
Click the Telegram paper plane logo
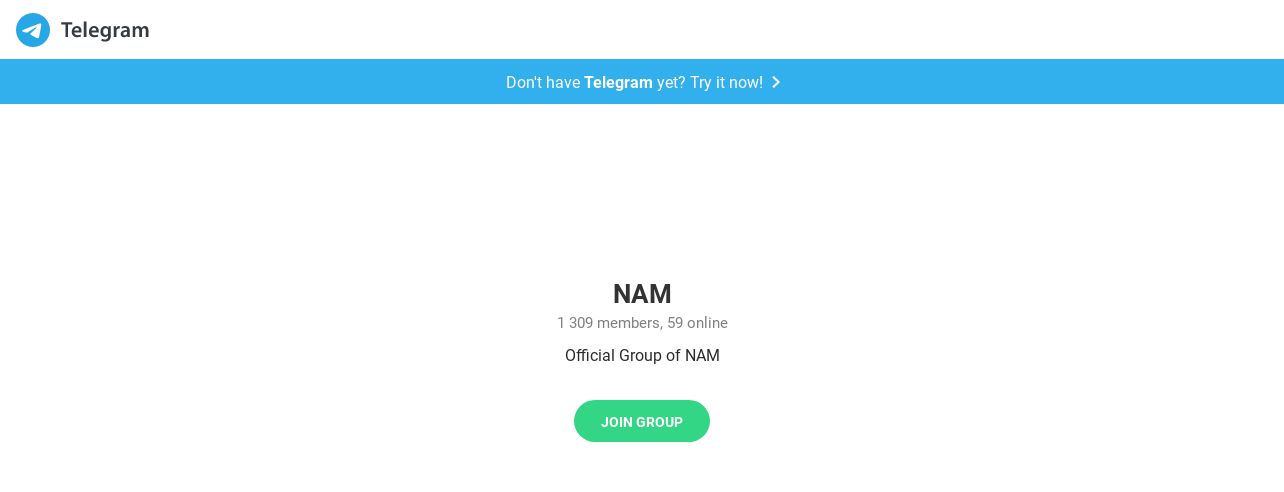click(33, 30)
